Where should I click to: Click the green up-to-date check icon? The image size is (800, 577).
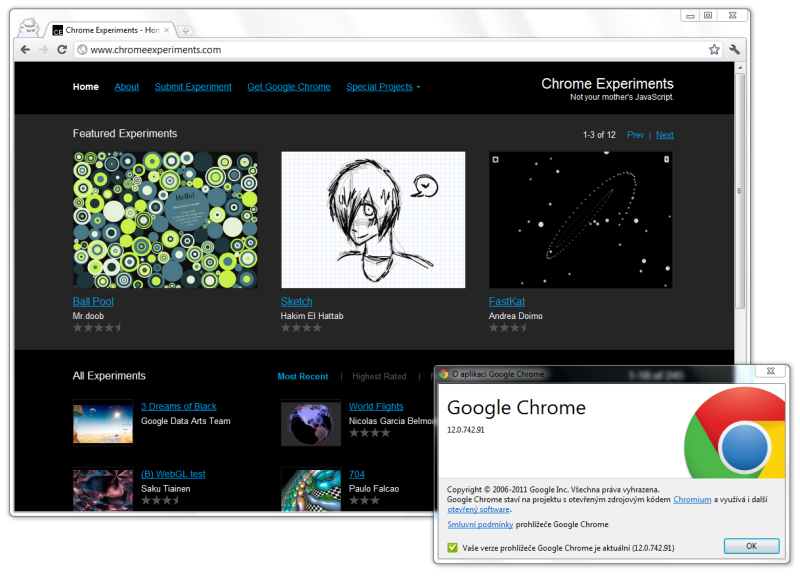(452, 547)
